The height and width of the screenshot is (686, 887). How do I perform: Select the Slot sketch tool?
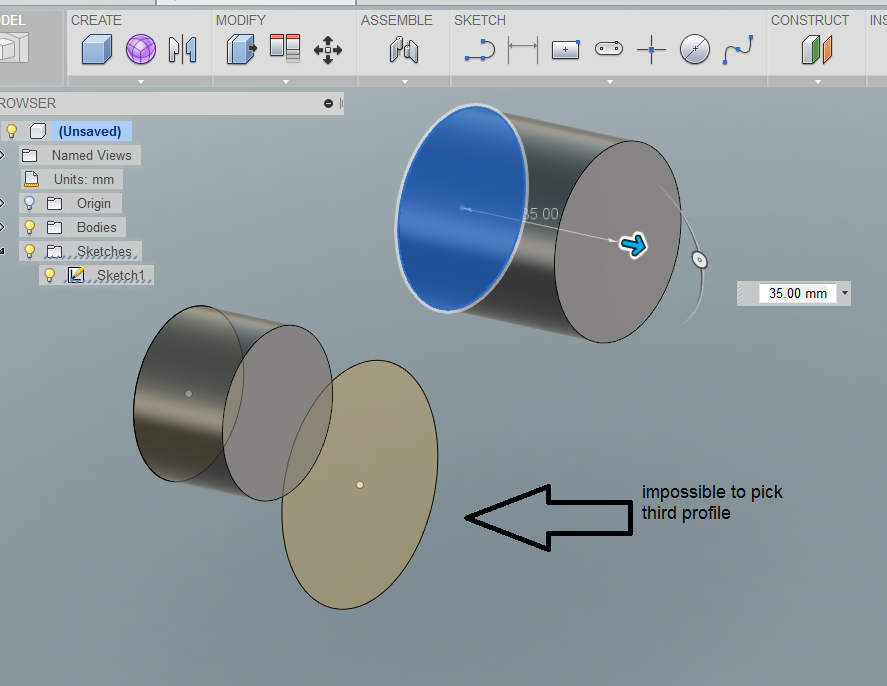(609, 49)
